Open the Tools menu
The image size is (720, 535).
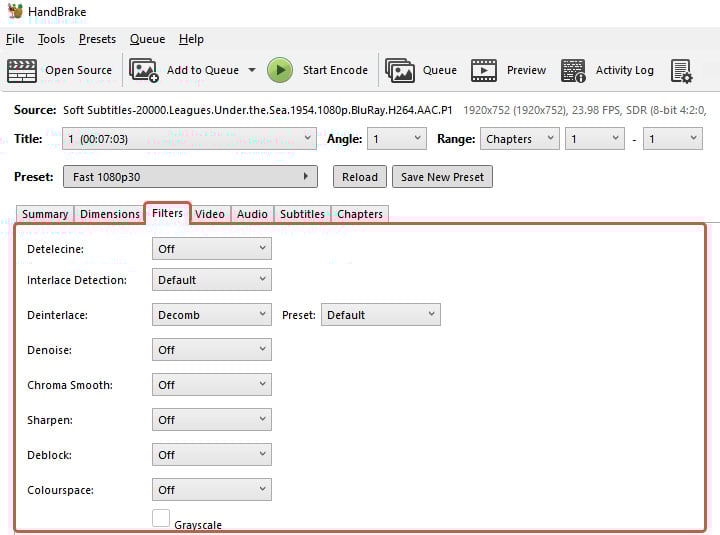(51, 39)
